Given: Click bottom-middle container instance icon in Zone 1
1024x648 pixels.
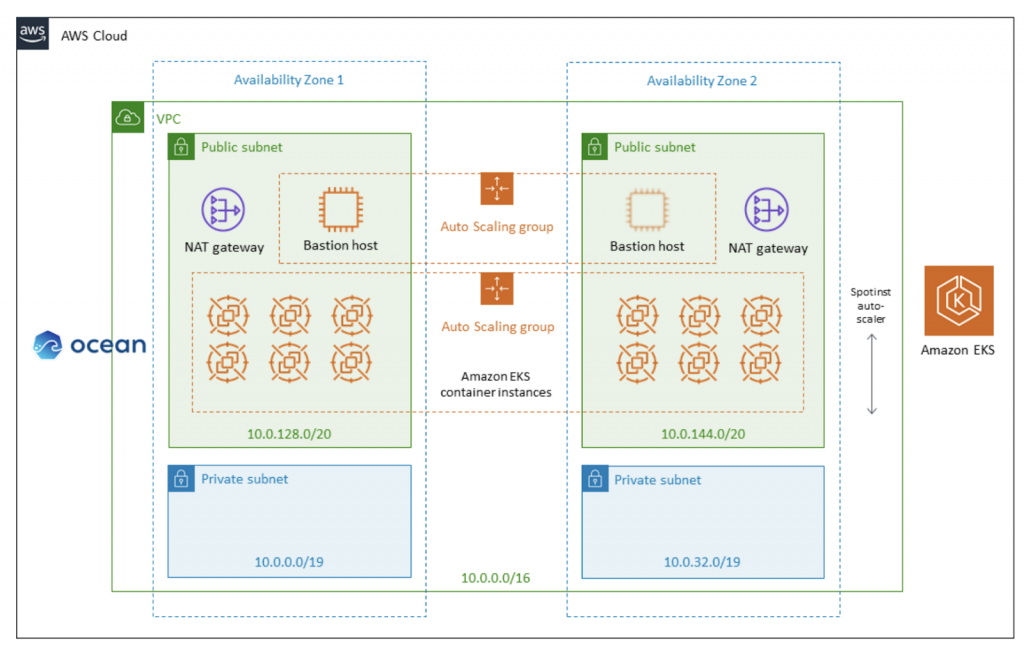Looking at the screenshot, I should pyautogui.click(x=289, y=362).
